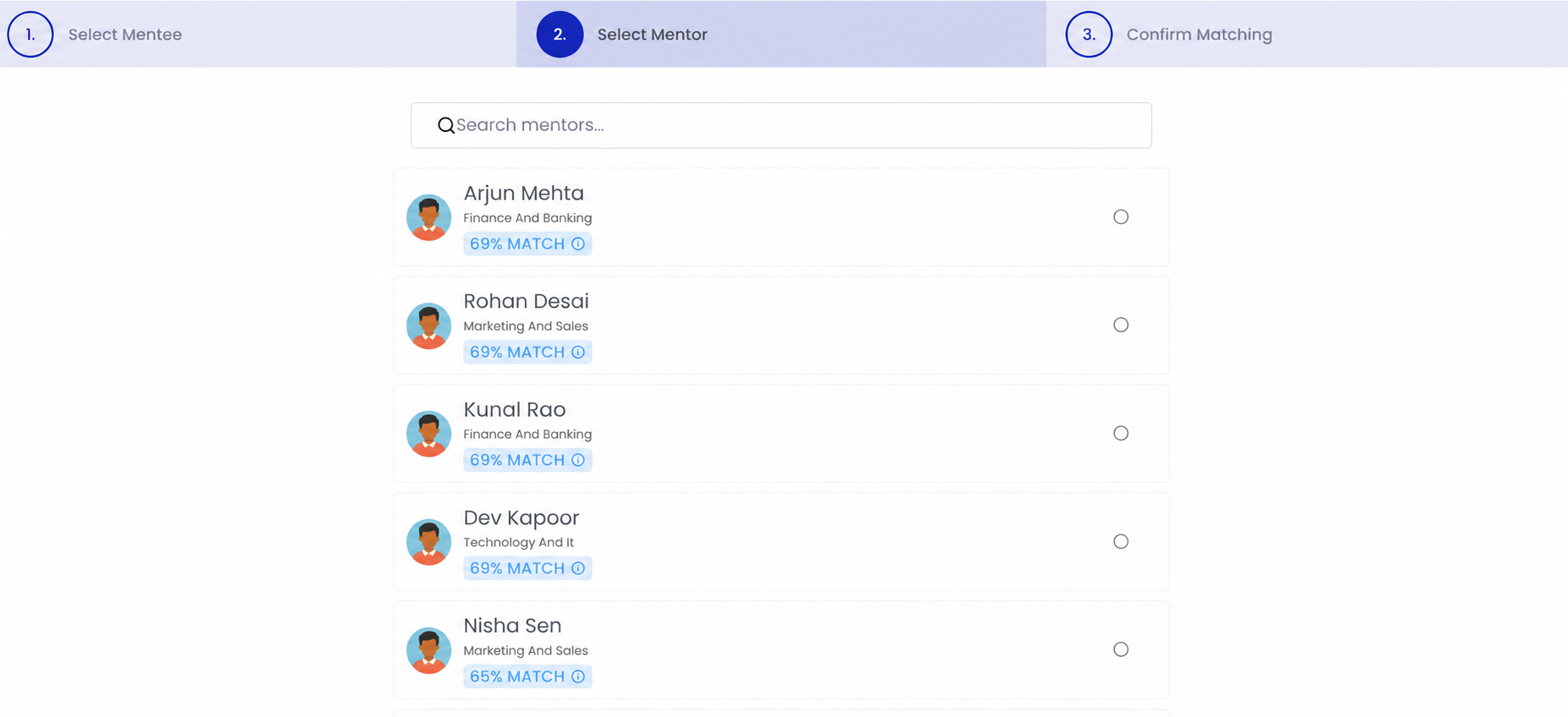The height and width of the screenshot is (717, 1568).
Task: Open match info icon for Nisha Sen
Action: (578, 677)
